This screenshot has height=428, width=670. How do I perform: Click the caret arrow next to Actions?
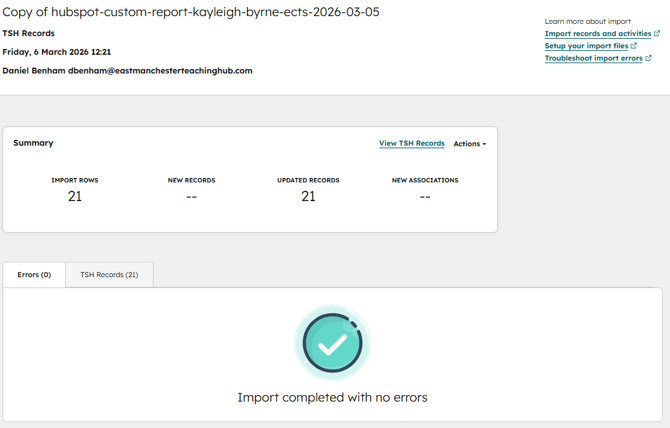click(x=485, y=145)
